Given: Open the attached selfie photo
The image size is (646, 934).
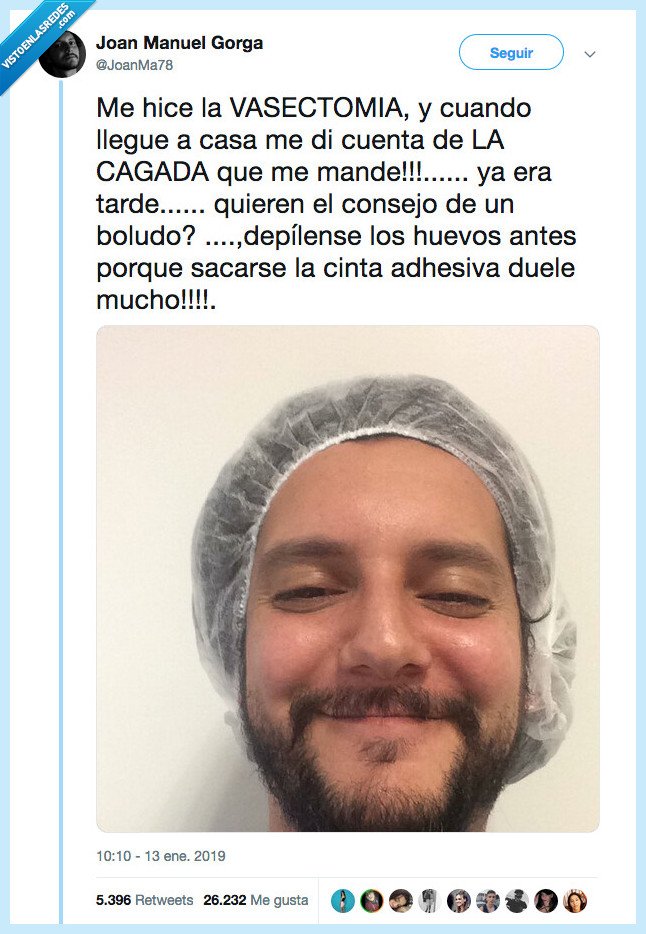Looking at the screenshot, I should coord(348,578).
